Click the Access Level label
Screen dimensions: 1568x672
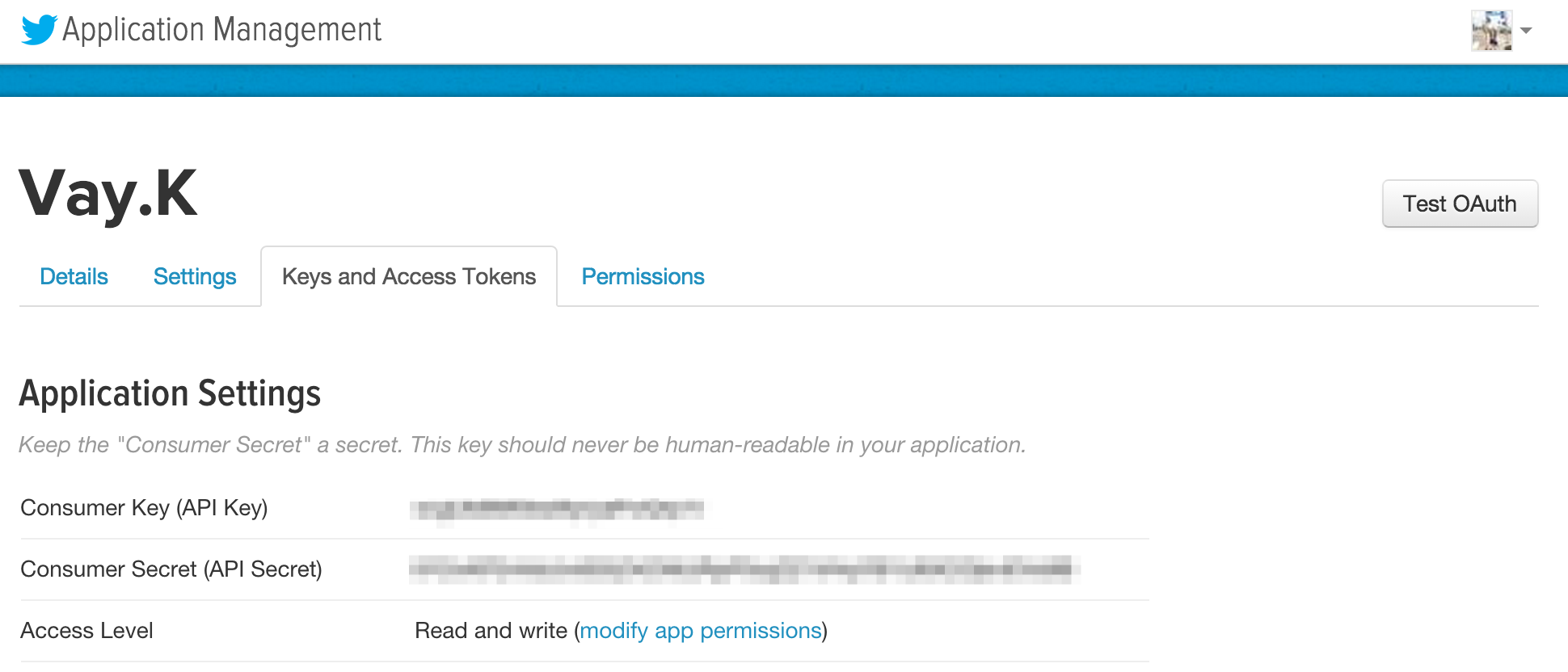(x=86, y=631)
